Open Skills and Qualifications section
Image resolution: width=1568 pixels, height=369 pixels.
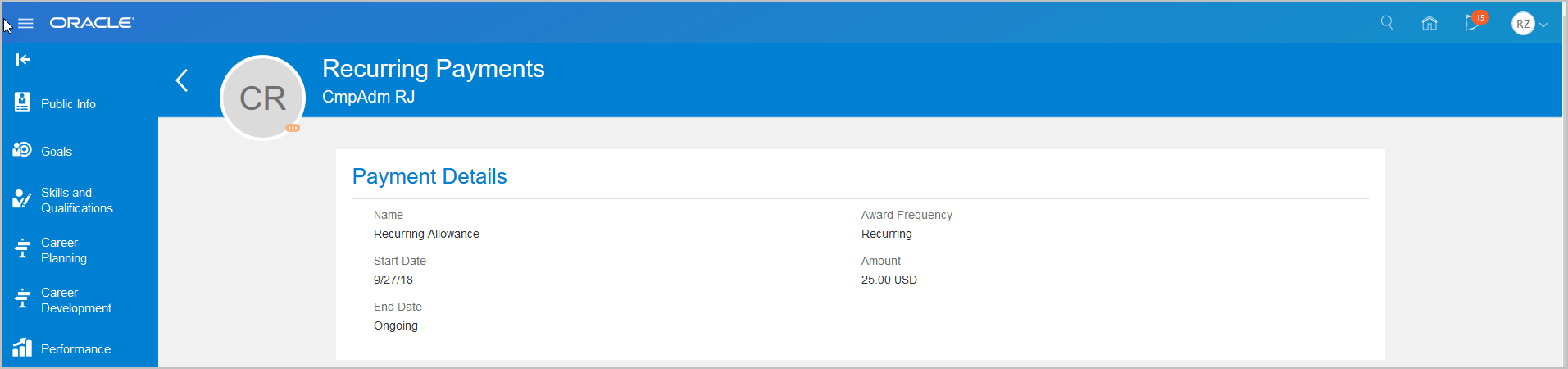77,200
